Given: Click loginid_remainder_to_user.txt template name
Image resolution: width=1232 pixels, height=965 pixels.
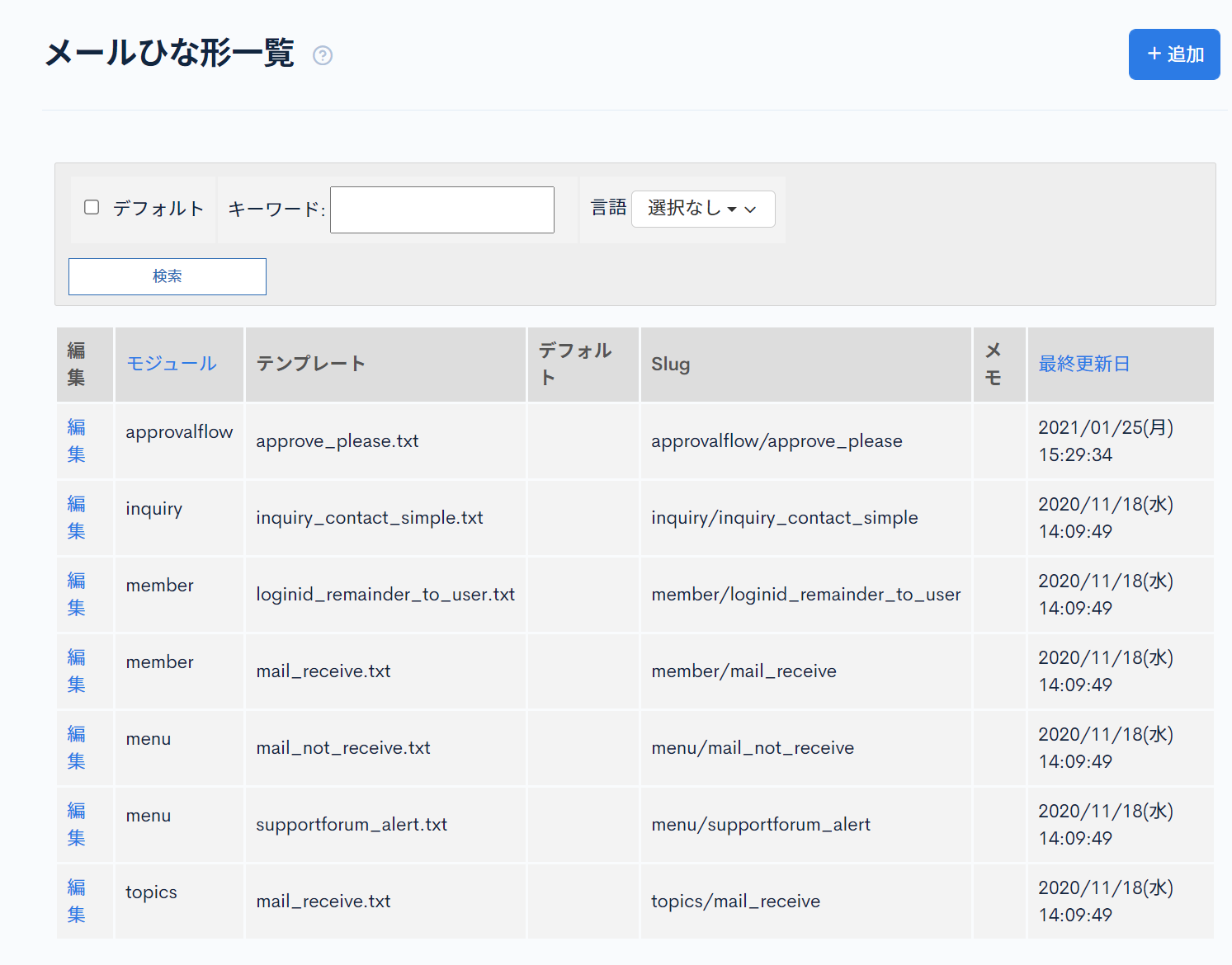Looking at the screenshot, I should (385, 595).
